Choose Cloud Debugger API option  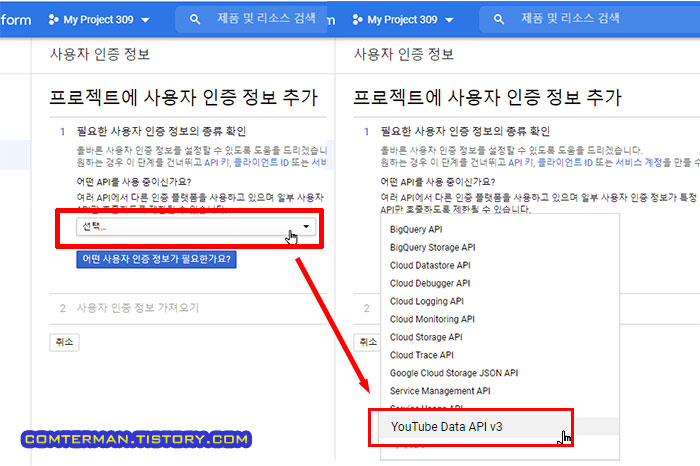[500, 283]
